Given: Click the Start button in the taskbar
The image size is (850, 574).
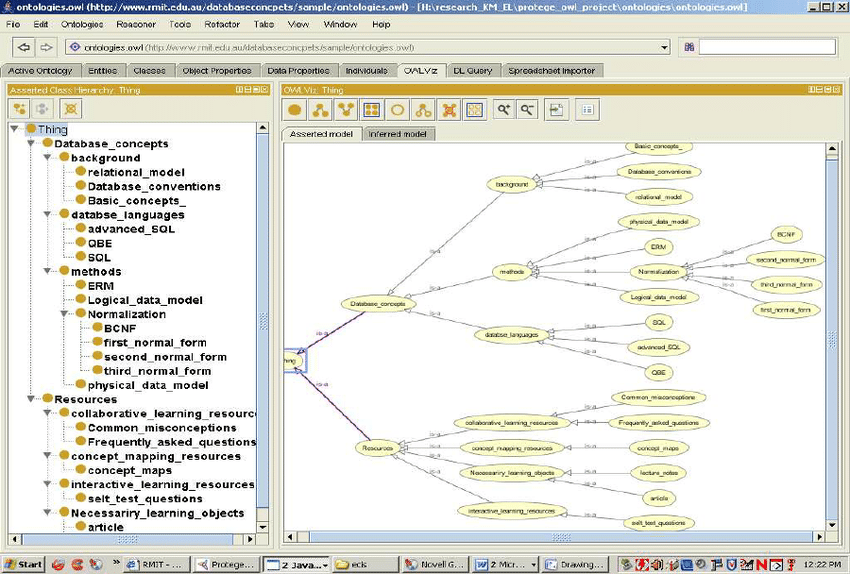Looking at the screenshot, I should (24, 564).
